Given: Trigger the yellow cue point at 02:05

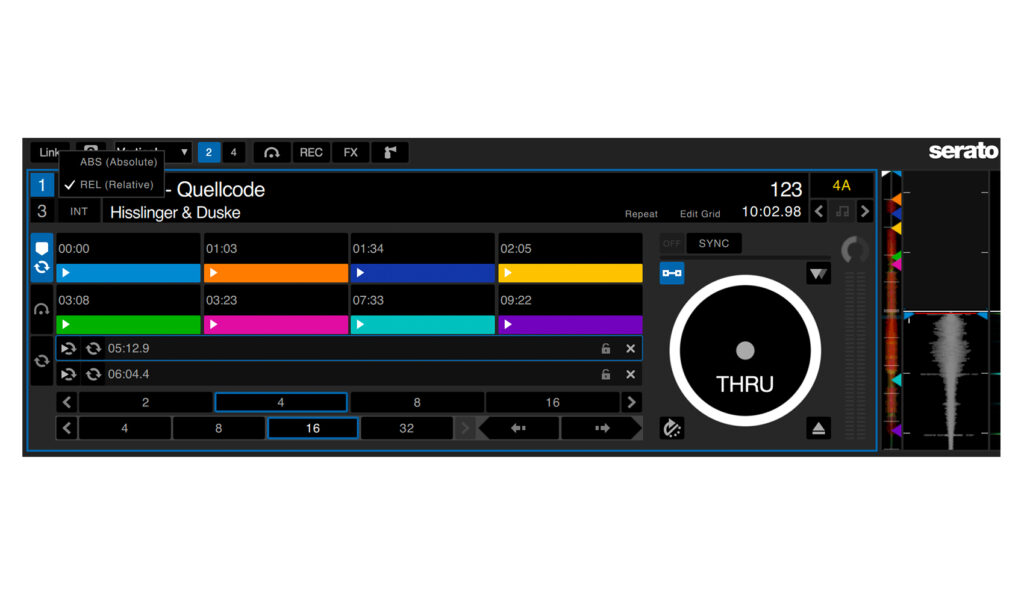Looking at the screenshot, I should point(570,273).
